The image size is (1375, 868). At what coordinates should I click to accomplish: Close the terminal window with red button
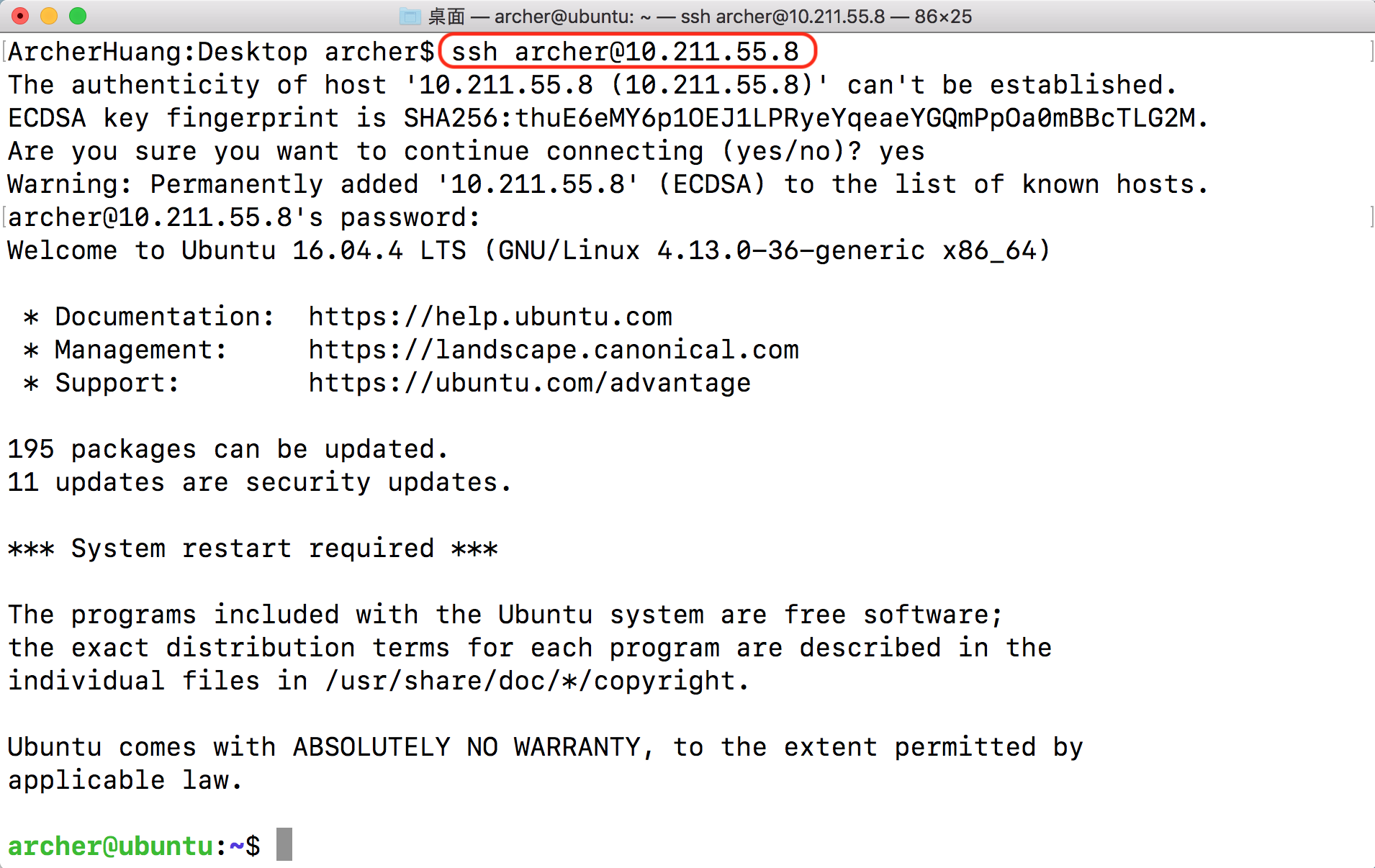click(x=20, y=16)
